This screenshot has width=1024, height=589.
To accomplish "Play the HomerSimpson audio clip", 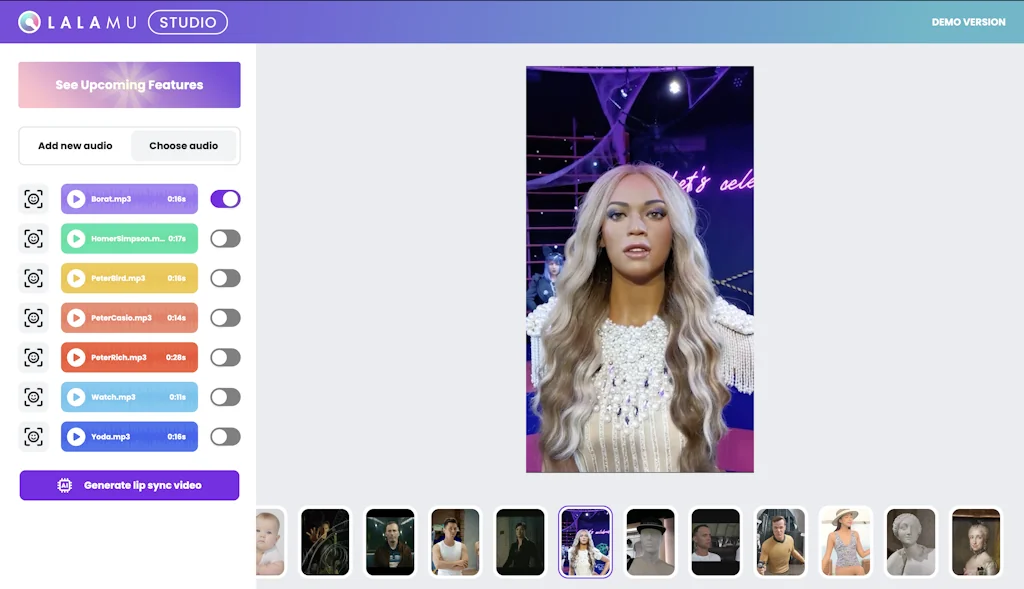I will (x=76, y=239).
